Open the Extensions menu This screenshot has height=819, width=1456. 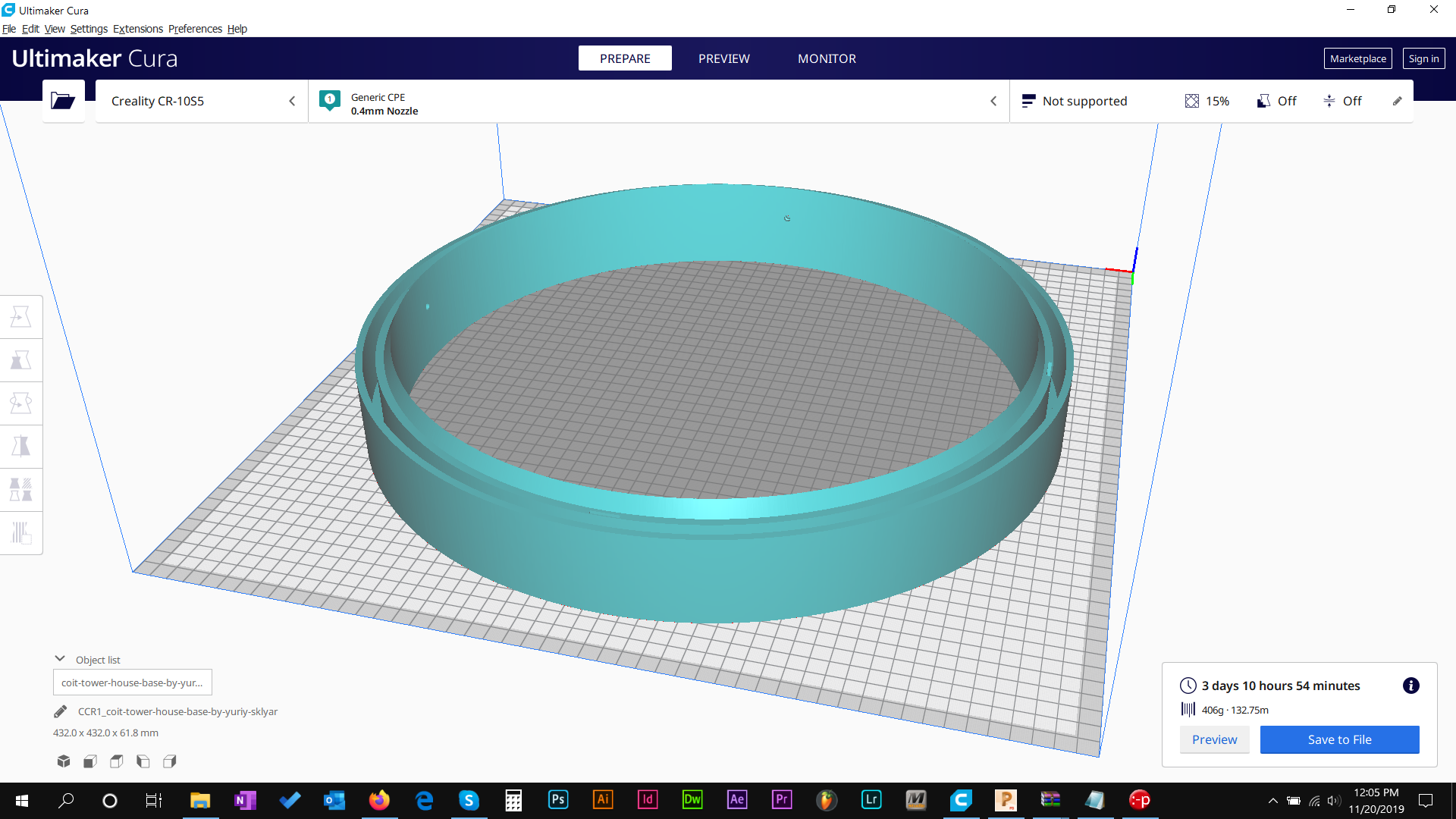137,29
